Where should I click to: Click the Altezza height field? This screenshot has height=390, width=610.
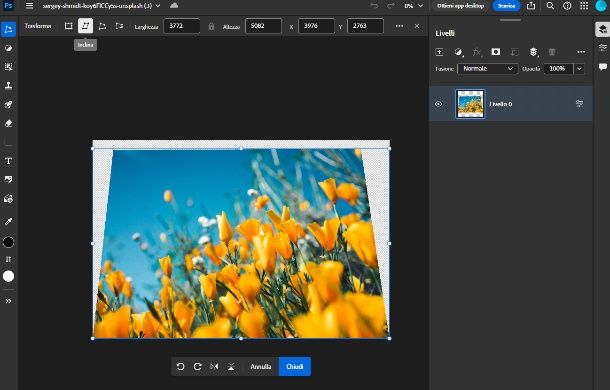coord(263,26)
